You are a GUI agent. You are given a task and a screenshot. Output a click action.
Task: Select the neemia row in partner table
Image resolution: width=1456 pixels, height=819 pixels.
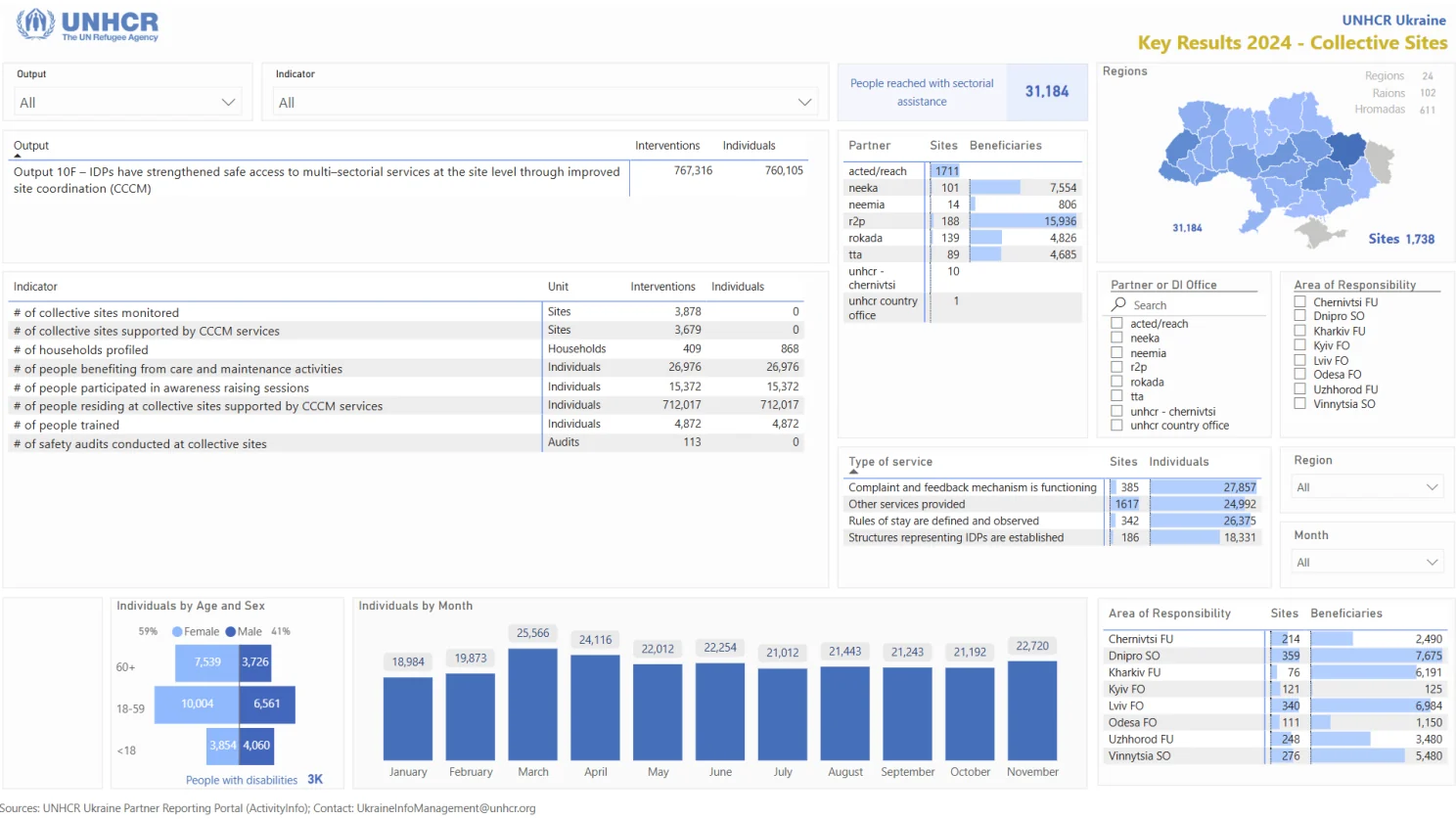[963, 205]
